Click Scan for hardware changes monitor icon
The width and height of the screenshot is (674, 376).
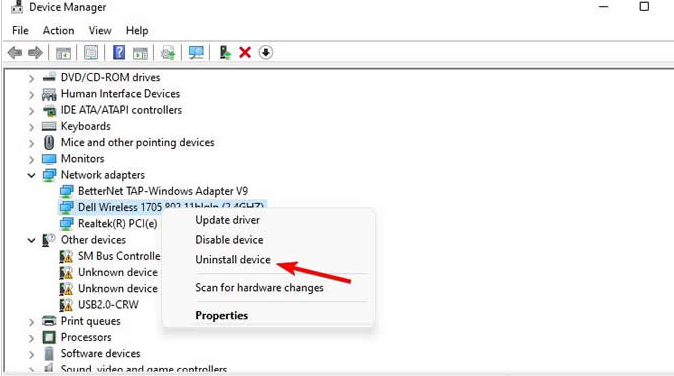pyautogui.click(x=196, y=53)
